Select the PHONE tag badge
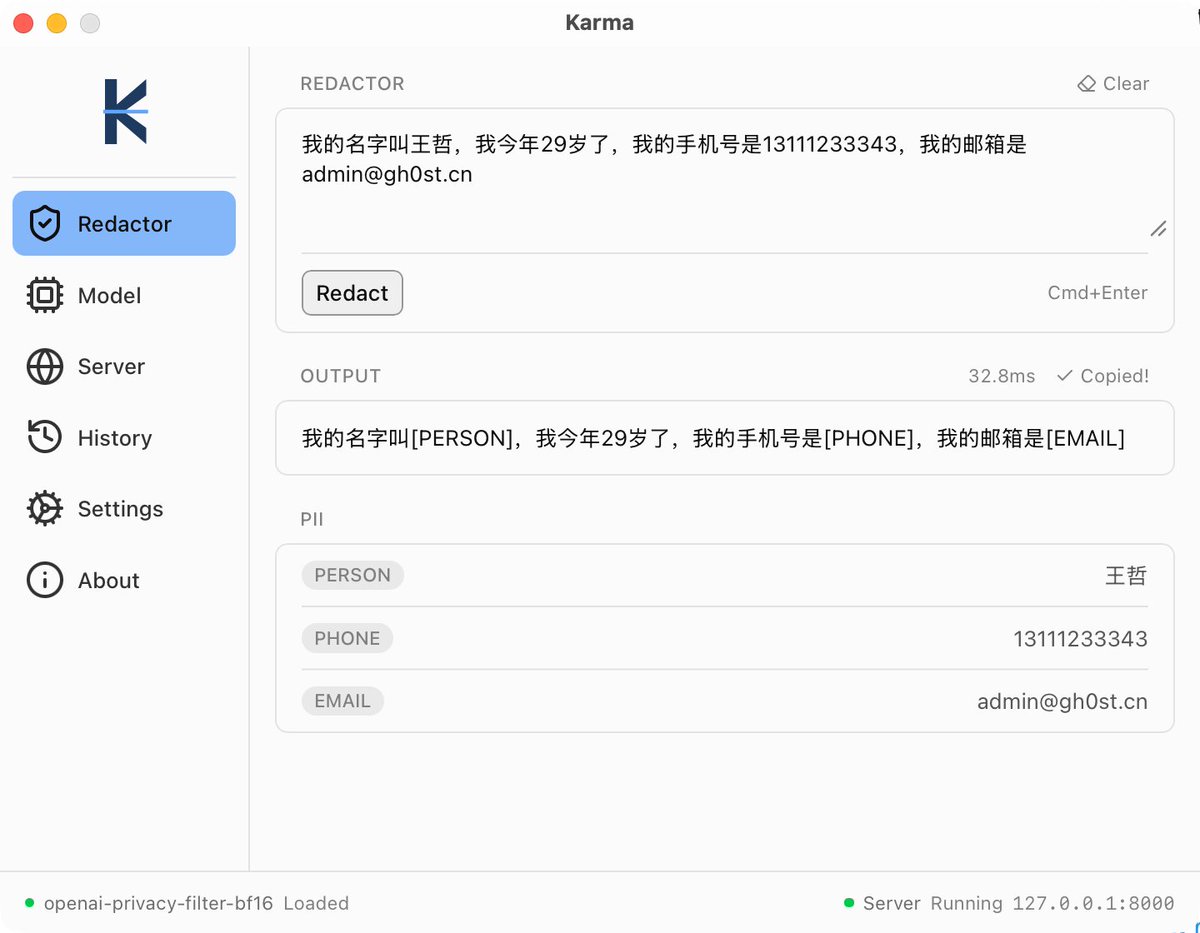The height and width of the screenshot is (933, 1200). point(347,638)
